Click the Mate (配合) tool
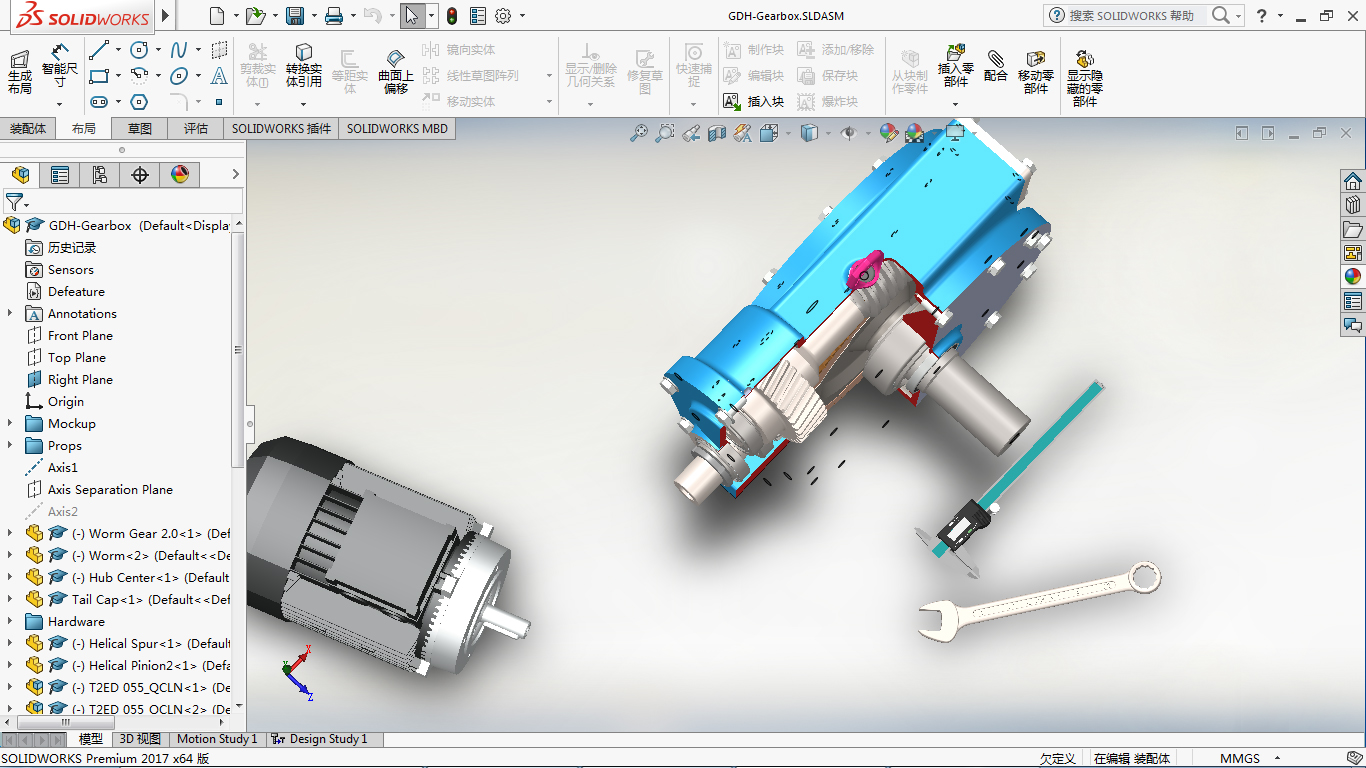The height and width of the screenshot is (768, 1366). pyautogui.click(x=995, y=66)
